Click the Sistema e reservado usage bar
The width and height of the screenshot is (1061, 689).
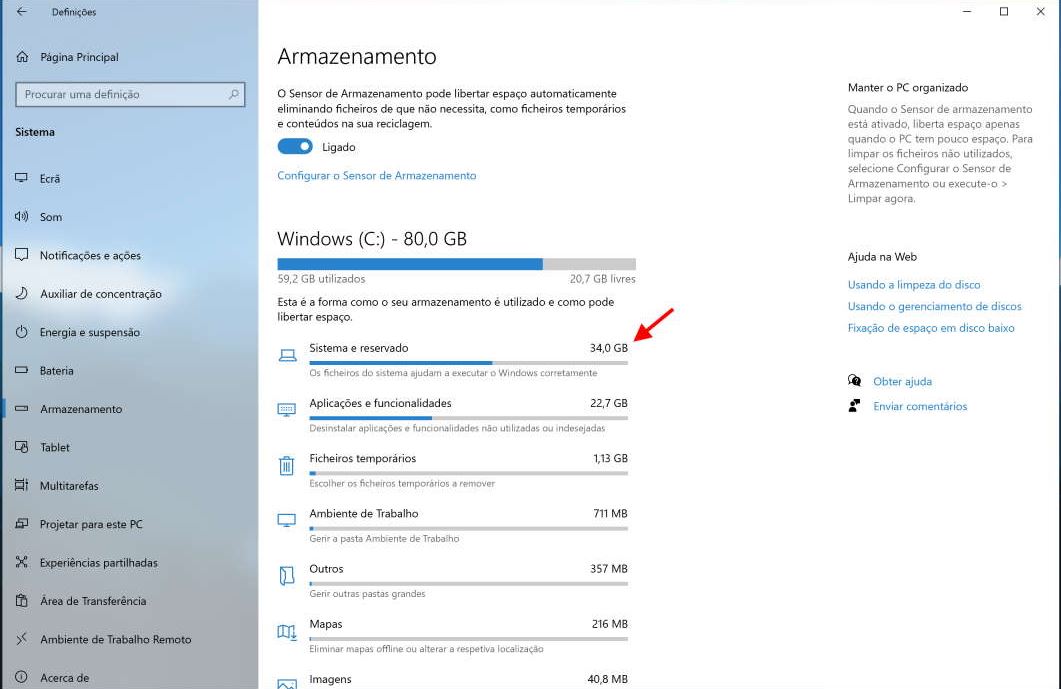tap(468, 363)
